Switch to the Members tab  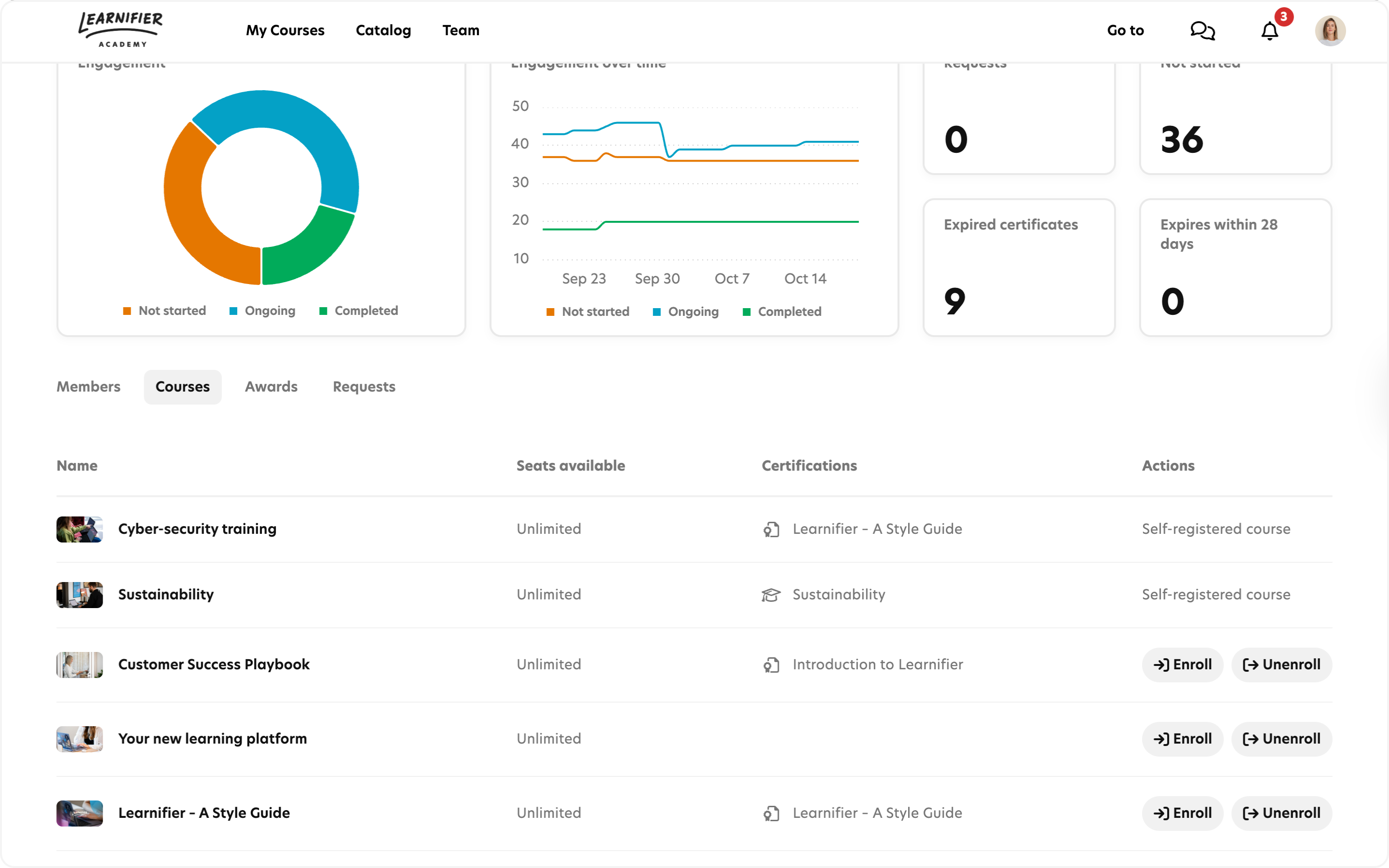point(88,387)
